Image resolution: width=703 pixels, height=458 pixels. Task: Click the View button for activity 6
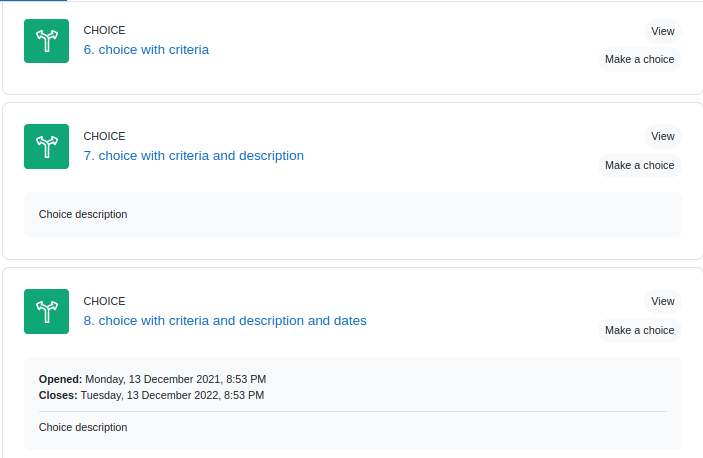tap(663, 31)
